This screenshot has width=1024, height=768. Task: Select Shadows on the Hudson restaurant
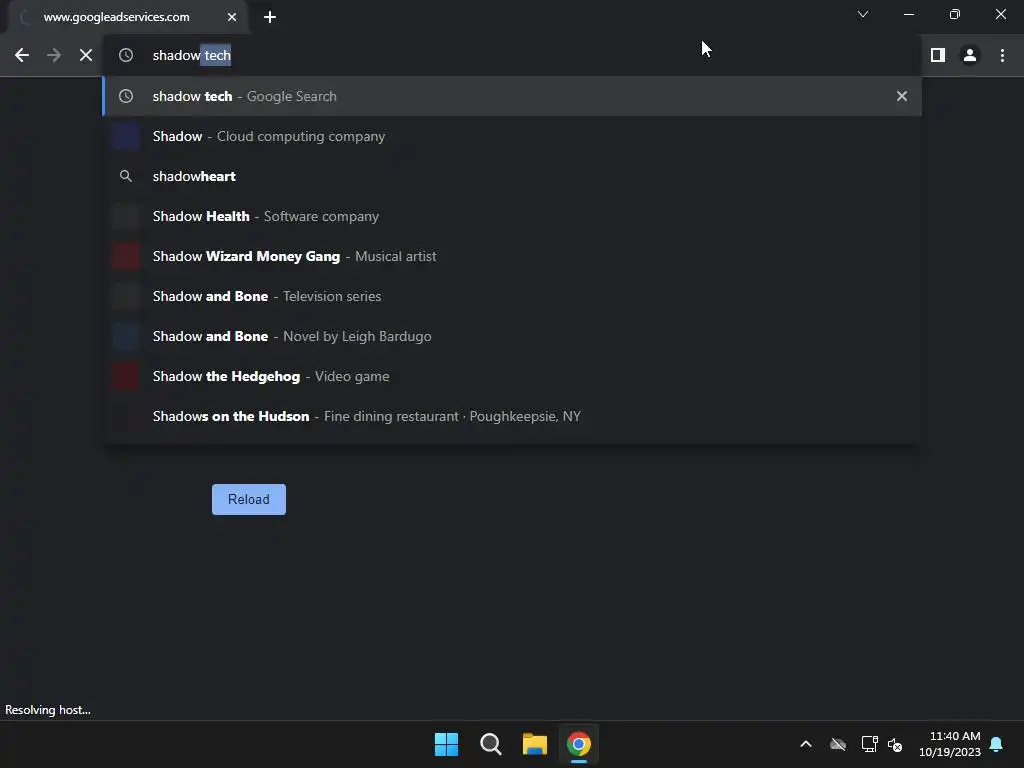[512, 416]
